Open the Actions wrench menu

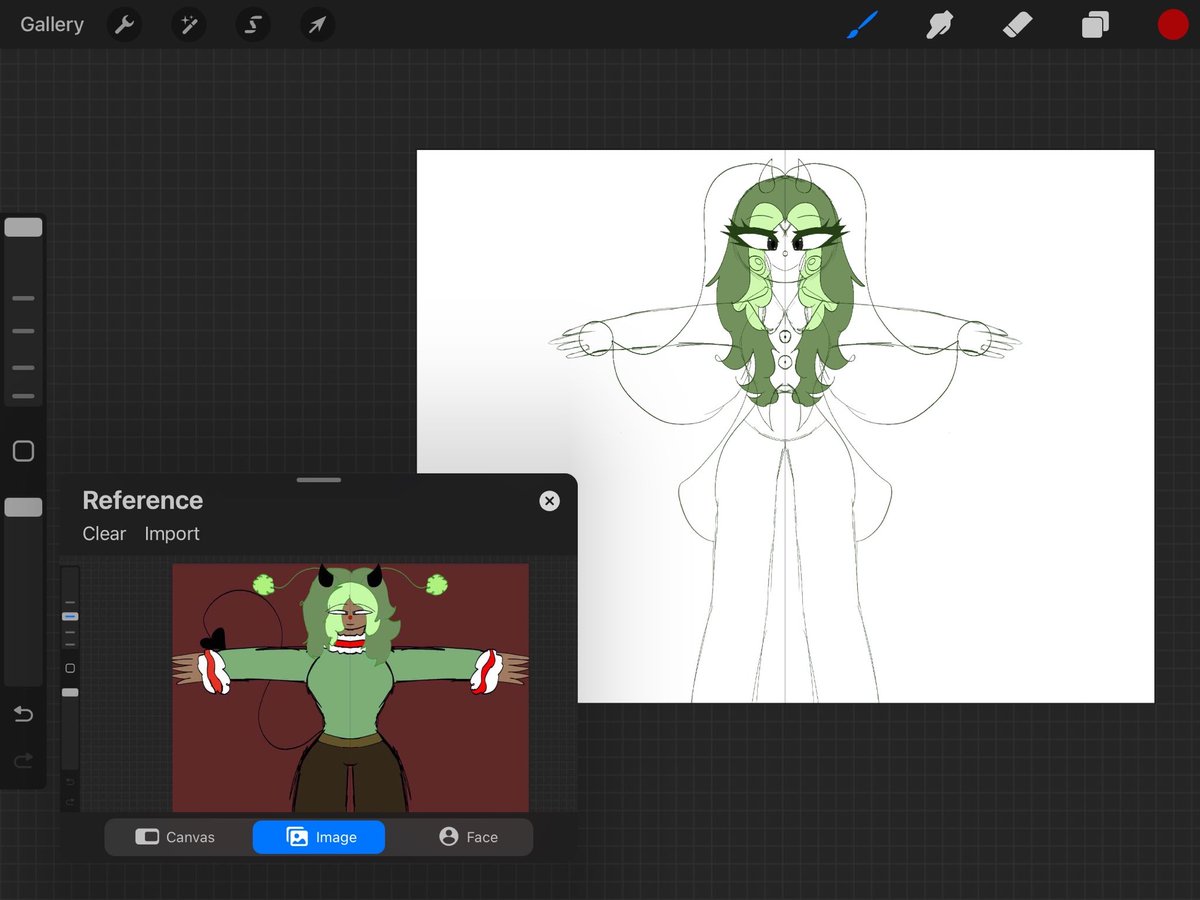point(124,25)
